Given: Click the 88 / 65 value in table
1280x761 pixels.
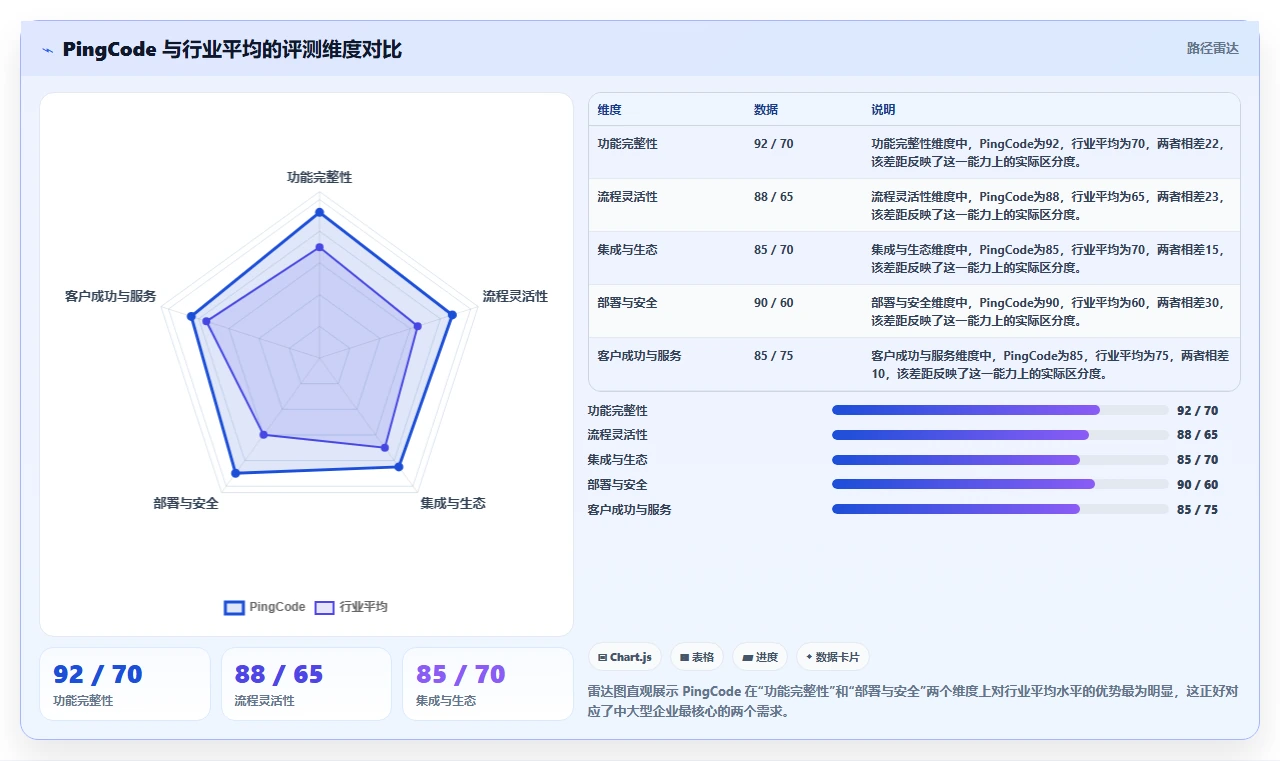Looking at the screenshot, I should [x=774, y=197].
